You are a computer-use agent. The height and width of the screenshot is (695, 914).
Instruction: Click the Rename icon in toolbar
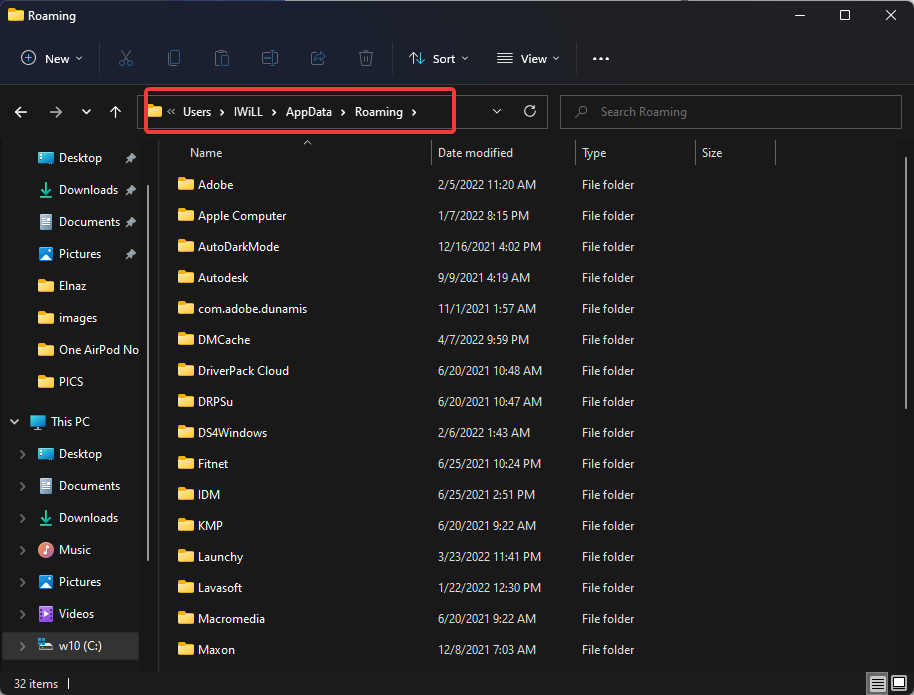[270, 58]
